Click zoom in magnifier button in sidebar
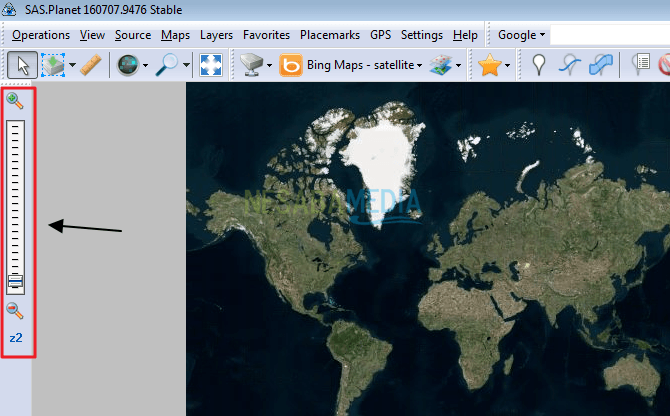The width and height of the screenshot is (670, 416). click(15, 101)
